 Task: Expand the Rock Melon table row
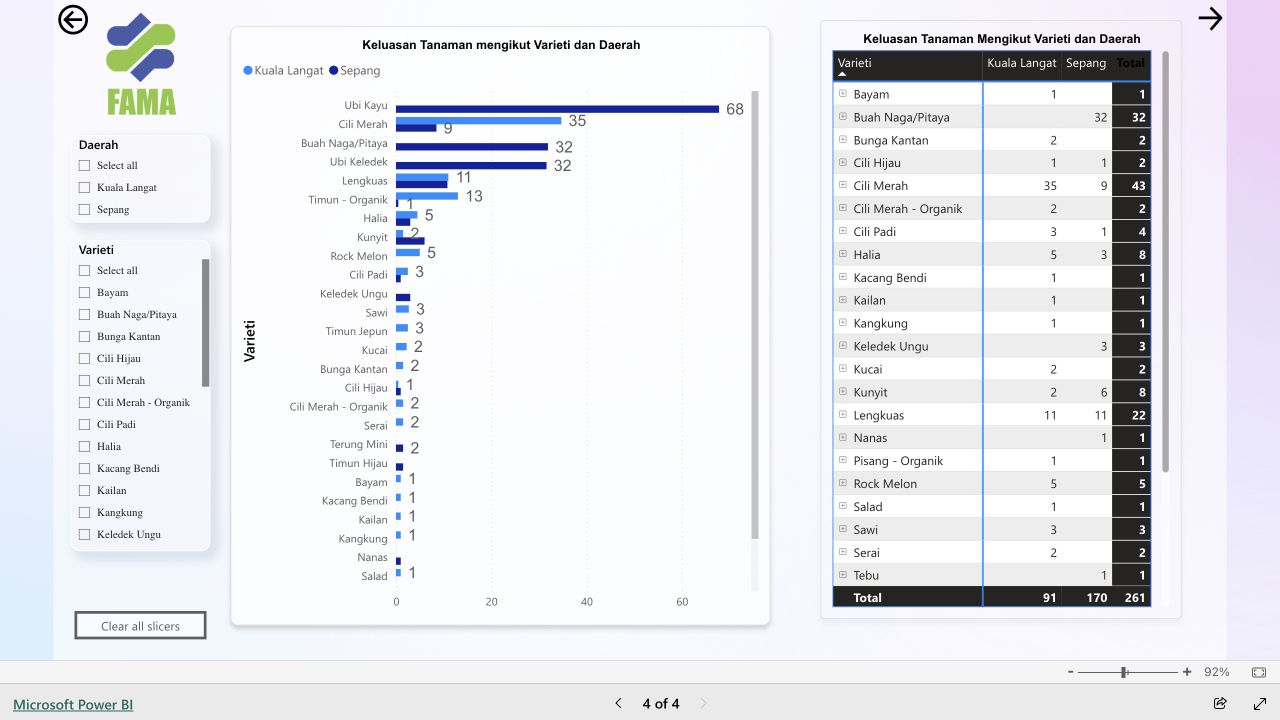coord(843,484)
